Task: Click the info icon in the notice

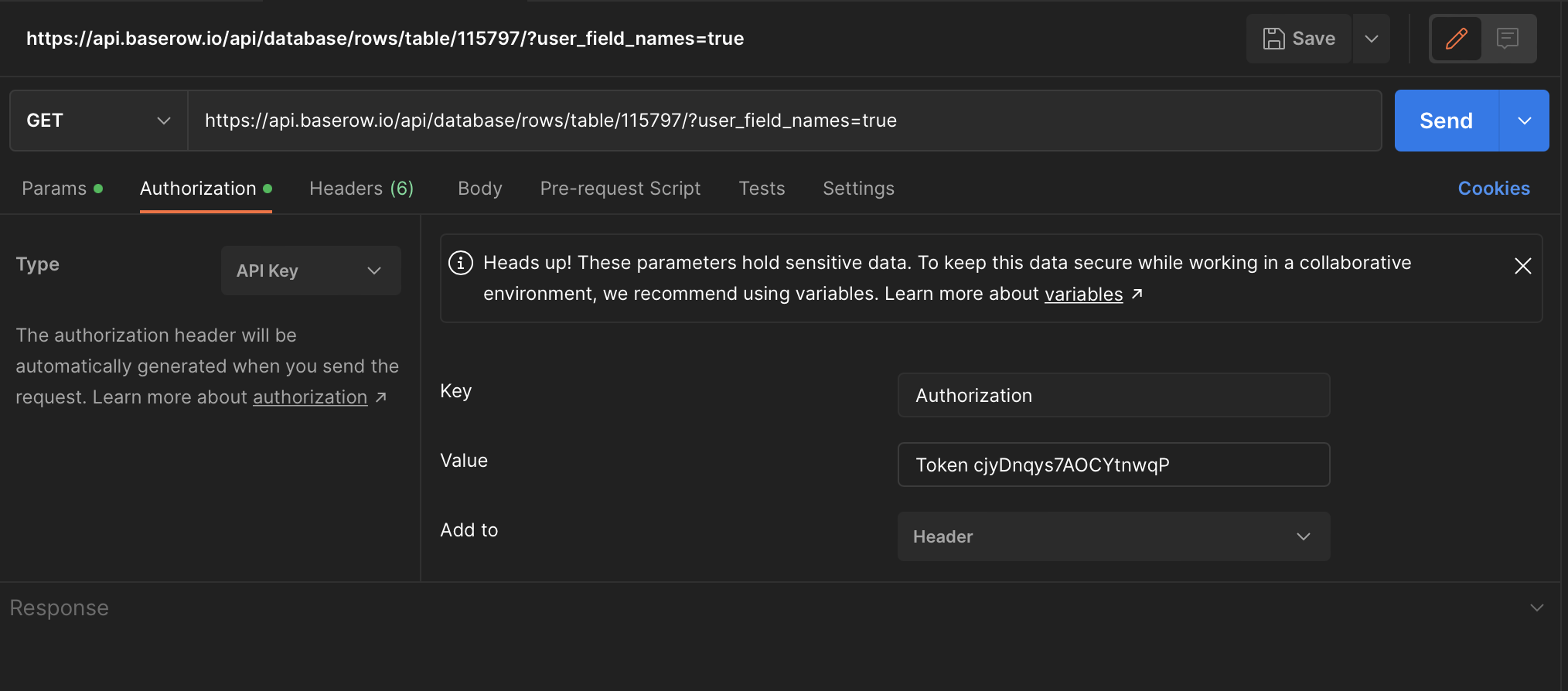Action: (461, 263)
